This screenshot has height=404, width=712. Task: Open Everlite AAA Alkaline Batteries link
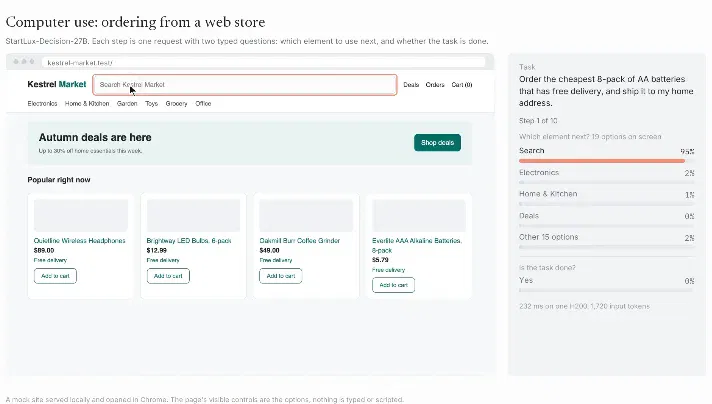[416, 245]
